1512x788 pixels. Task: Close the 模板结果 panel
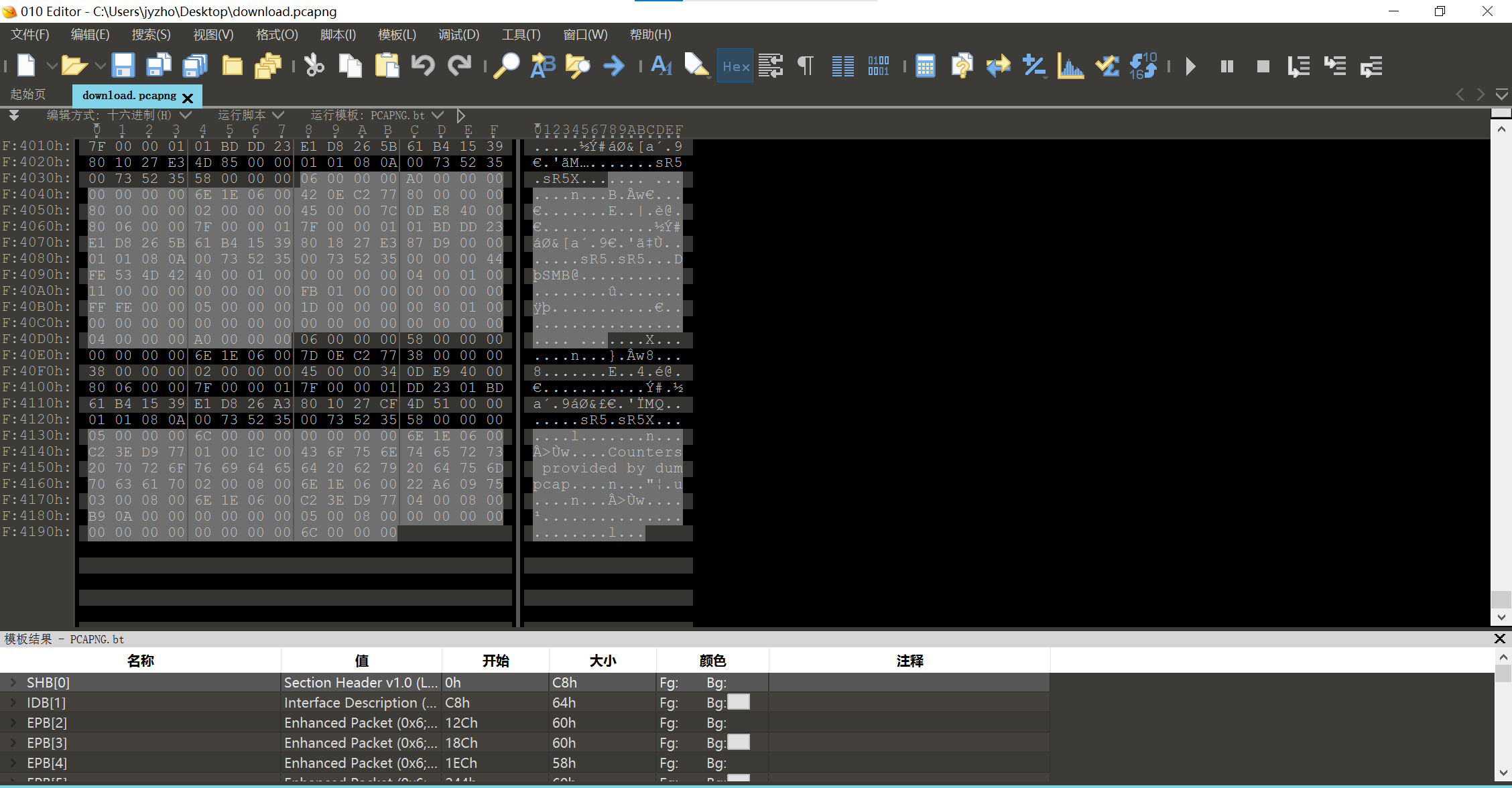(1500, 639)
